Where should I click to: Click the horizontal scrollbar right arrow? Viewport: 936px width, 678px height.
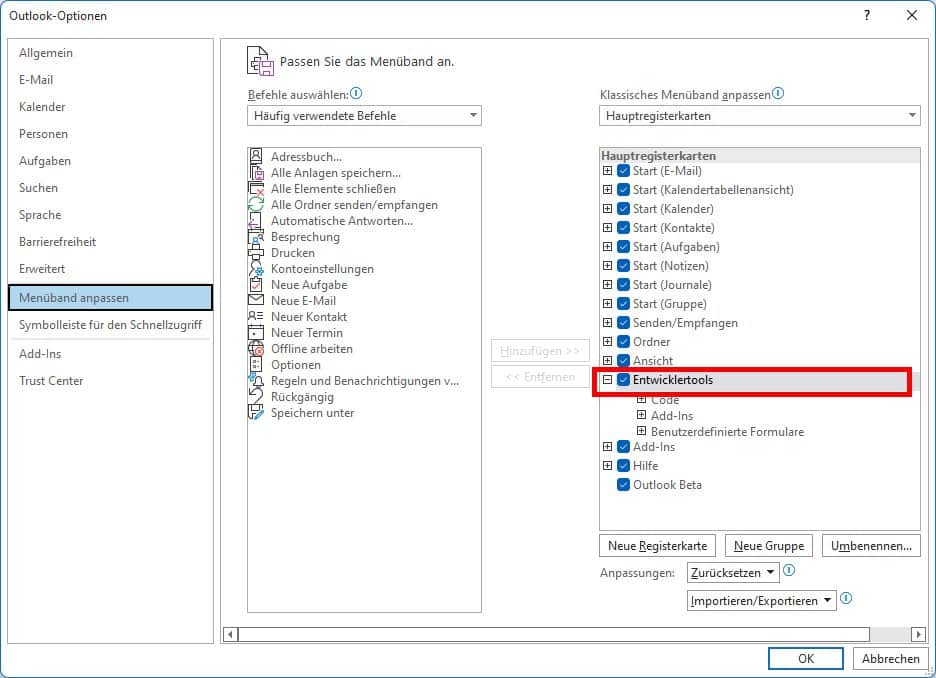click(919, 634)
